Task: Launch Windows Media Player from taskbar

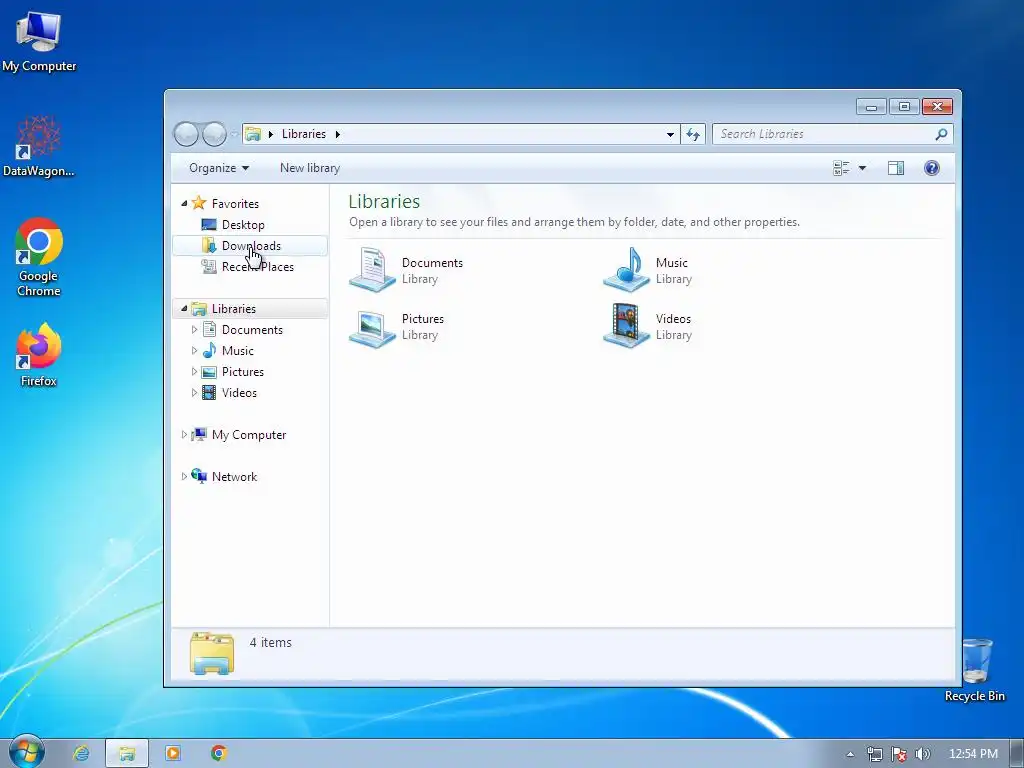Action: 173,753
